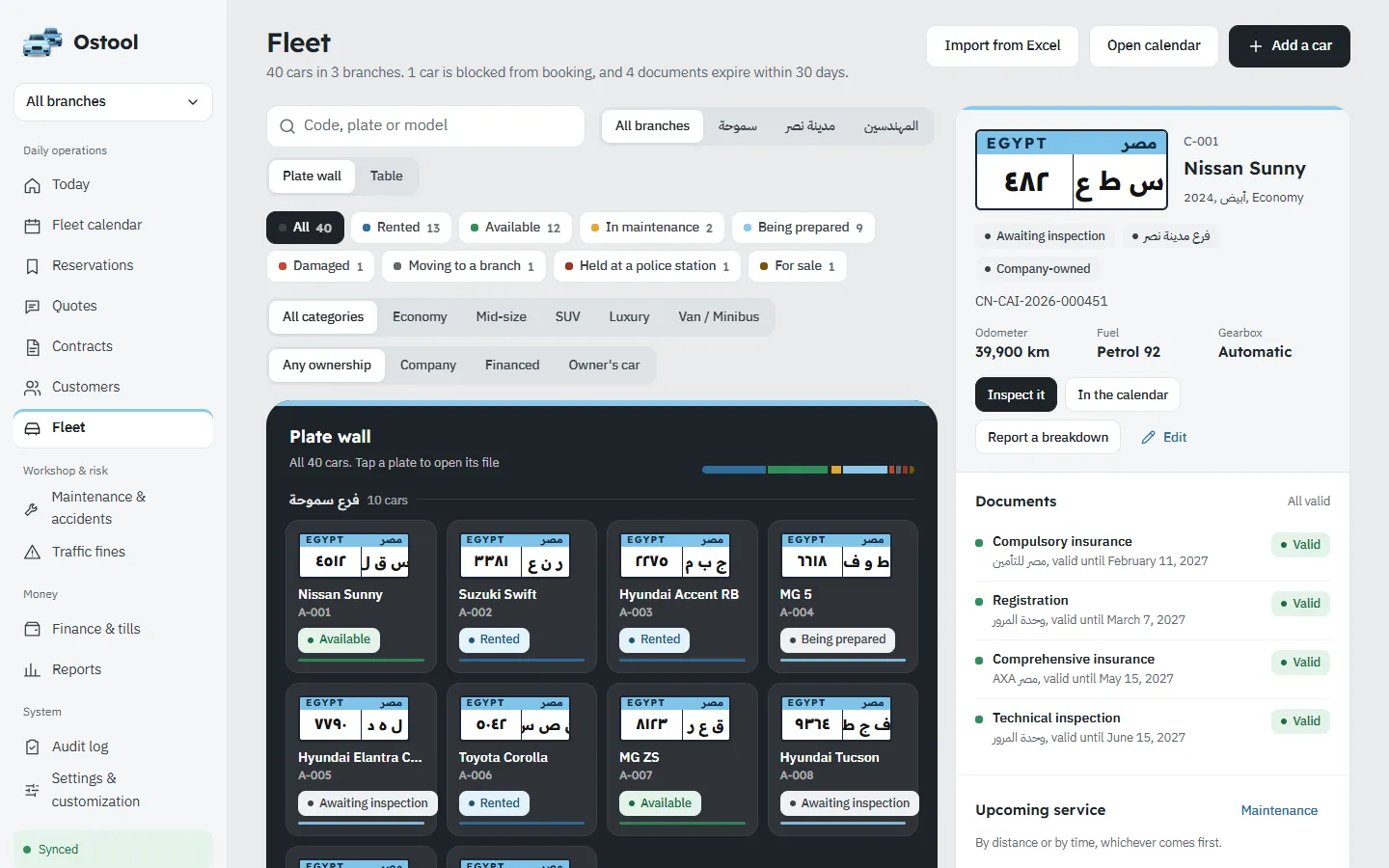Viewport: 1389px width, 868px height.
Task: Click the Maintenance & accidents wrench icon
Action: click(x=32, y=508)
